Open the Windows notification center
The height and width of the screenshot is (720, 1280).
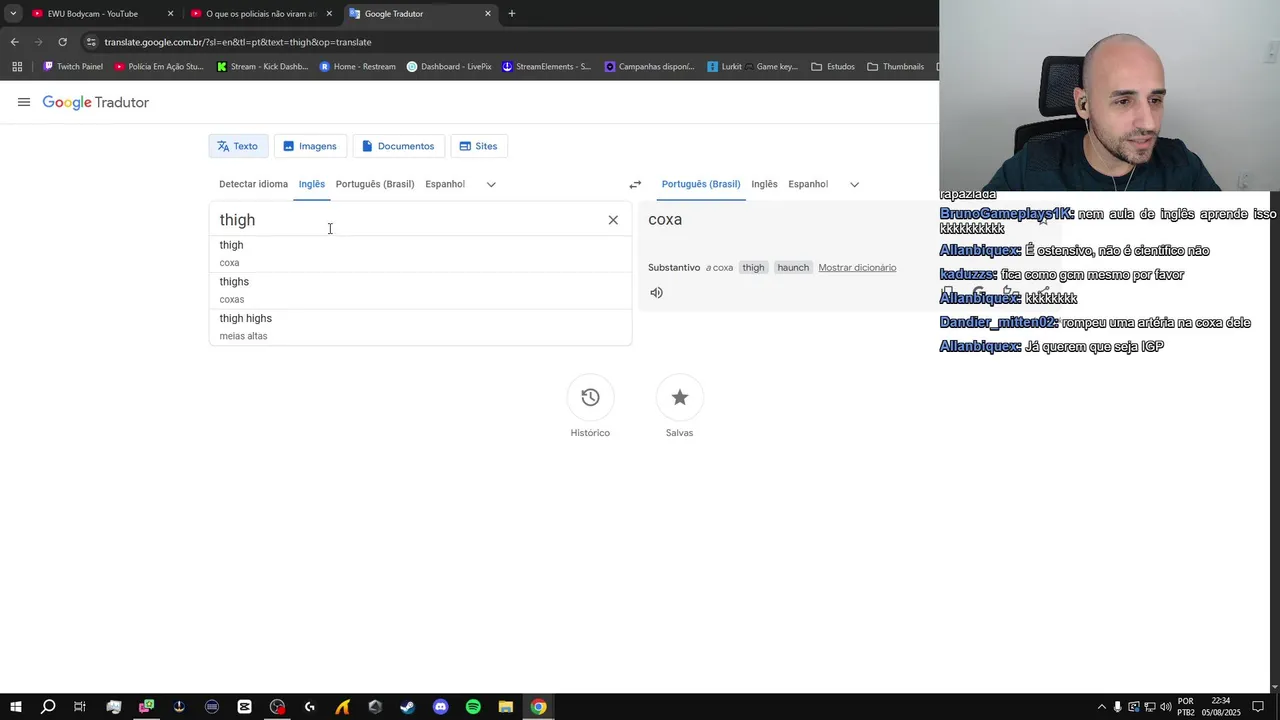click(x=1258, y=707)
